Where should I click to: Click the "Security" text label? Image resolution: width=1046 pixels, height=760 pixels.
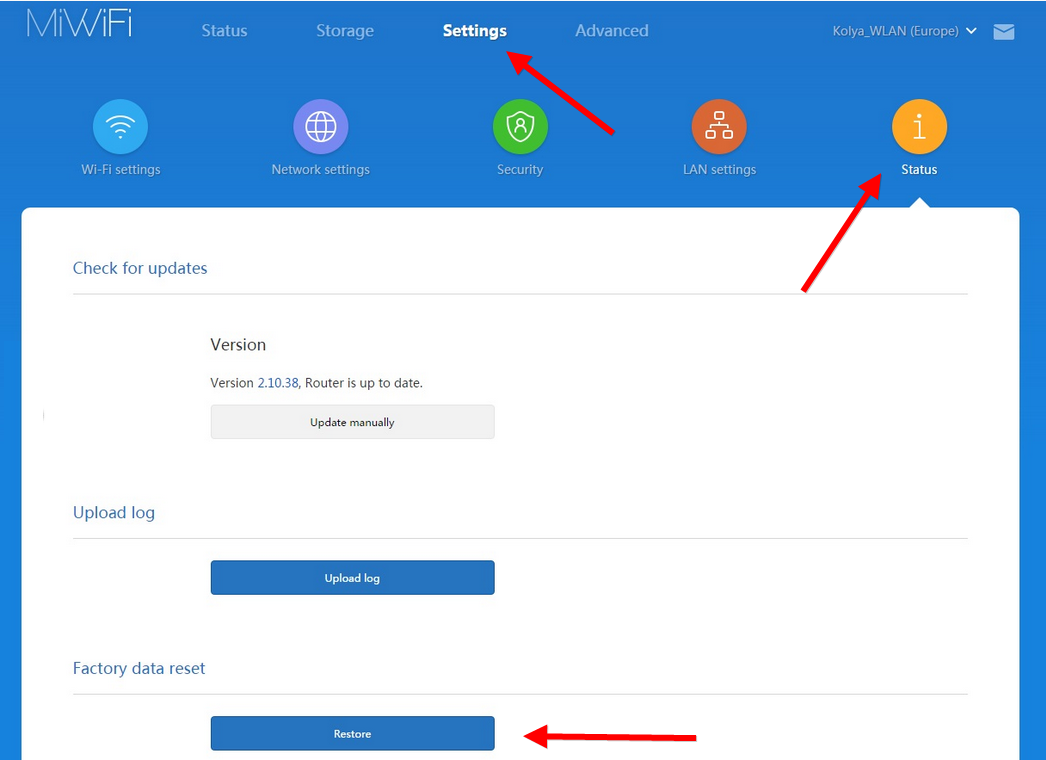(520, 170)
